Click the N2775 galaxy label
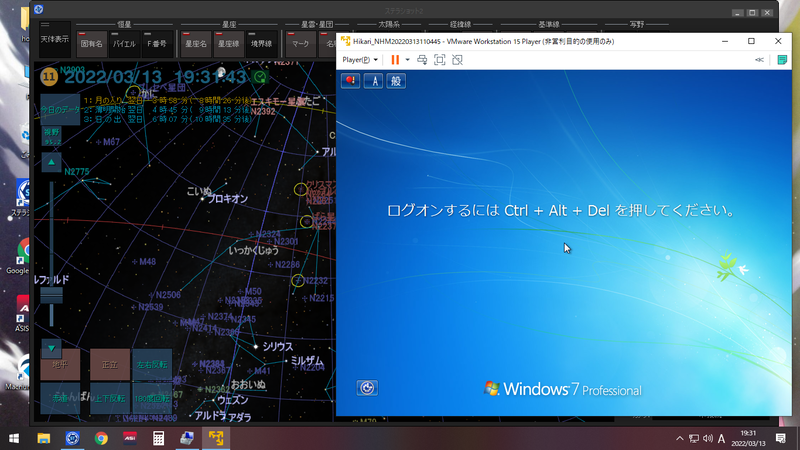This screenshot has height=450, width=800. pyautogui.click(x=77, y=172)
